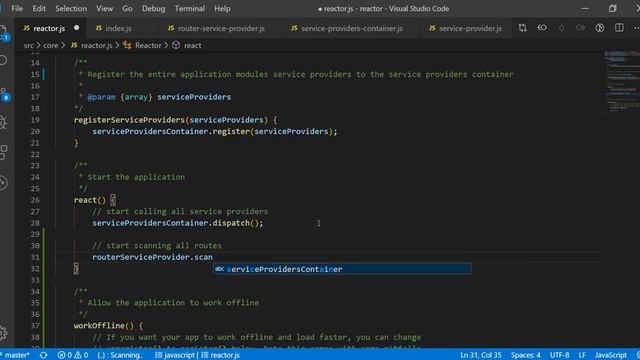This screenshot has height=360, width=640.
Task: Place cursor after routerServiceProvider.scan
Action: click(213, 257)
